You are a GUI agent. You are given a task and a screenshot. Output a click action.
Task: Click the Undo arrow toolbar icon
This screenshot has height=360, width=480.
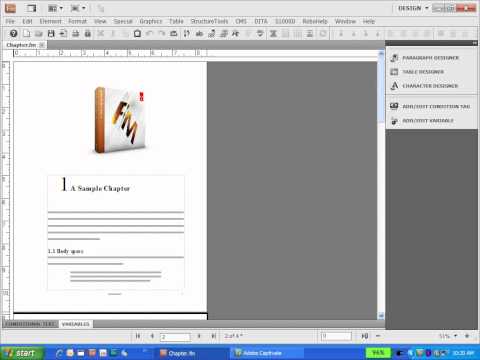[150, 33]
